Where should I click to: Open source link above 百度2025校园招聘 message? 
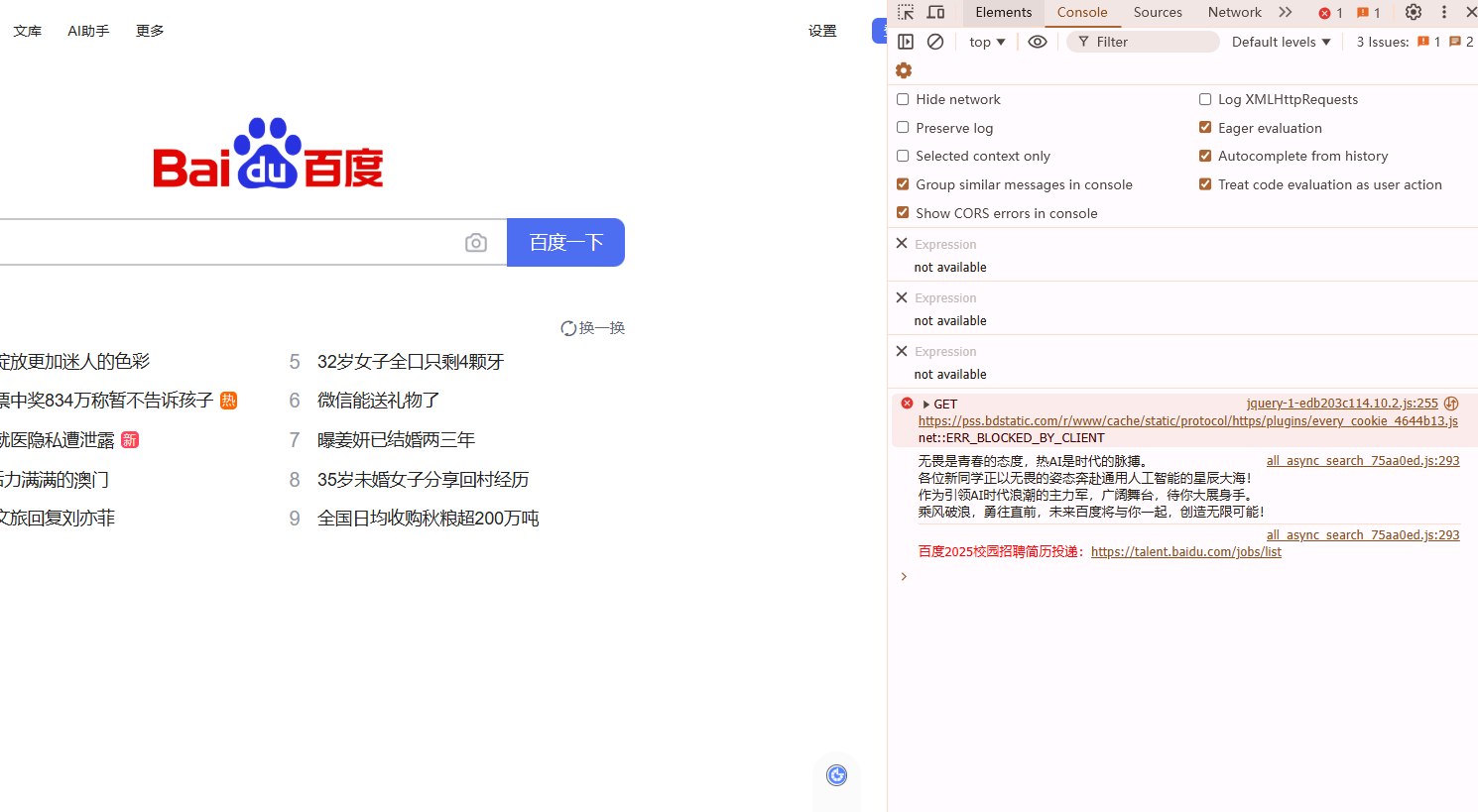pyautogui.click(x=1363, y=535)
